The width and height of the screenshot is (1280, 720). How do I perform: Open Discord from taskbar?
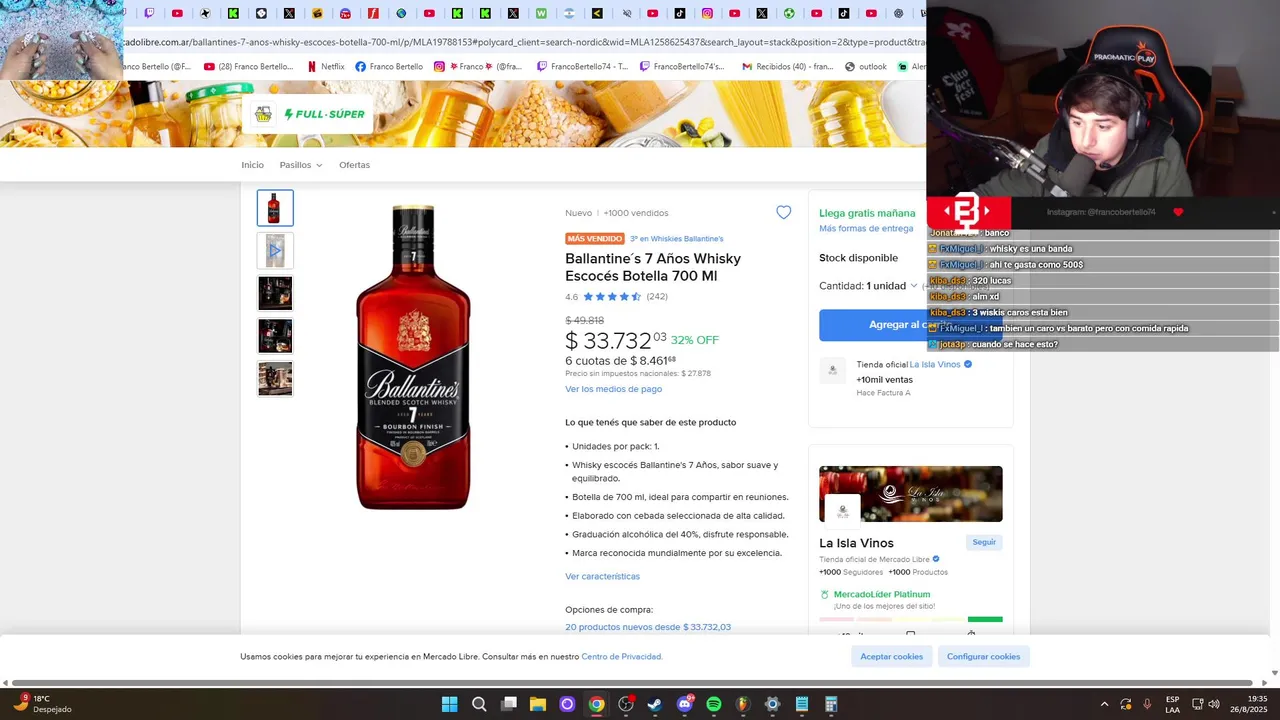[685, 704]
